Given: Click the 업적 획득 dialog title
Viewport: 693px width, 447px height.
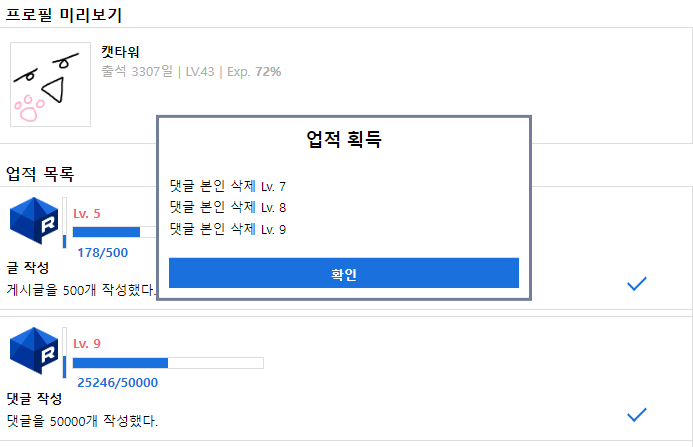Looking at the screenshot, I should pos(343,141).
